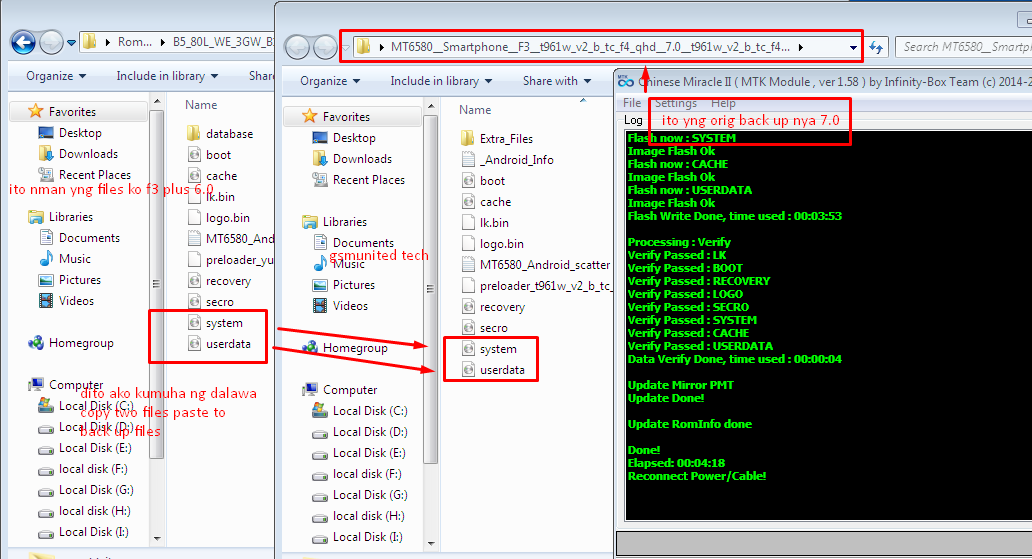Click Back arrow in left Explorer window

pos(23,43)
